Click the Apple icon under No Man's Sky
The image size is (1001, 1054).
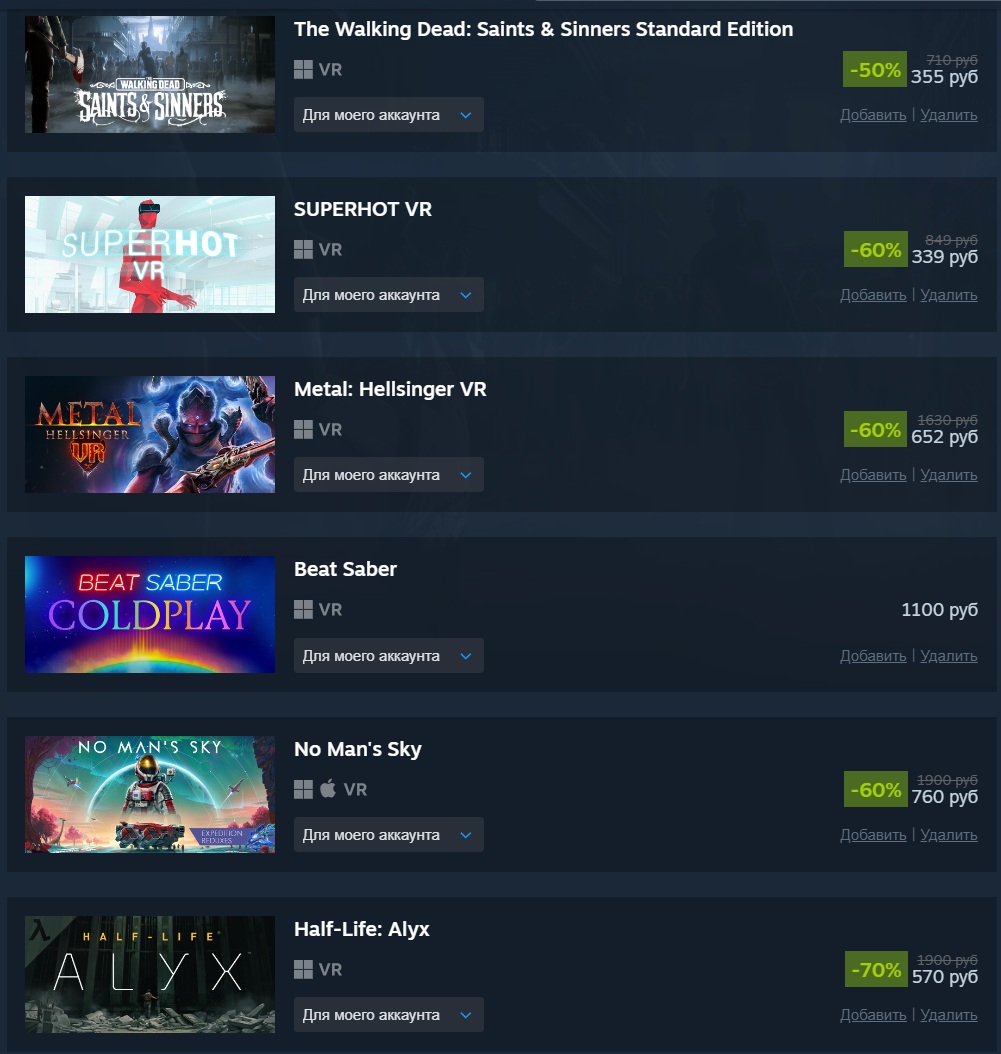[328, 788]
